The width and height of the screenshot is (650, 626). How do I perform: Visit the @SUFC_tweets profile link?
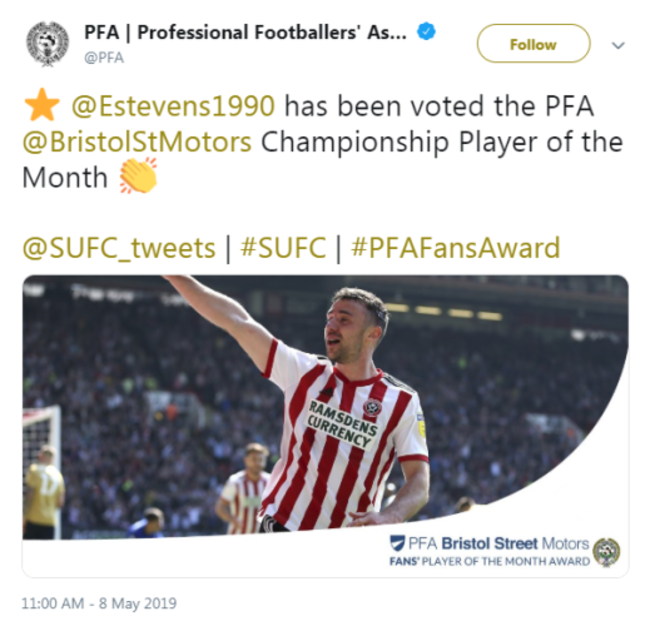pos(119,248)
